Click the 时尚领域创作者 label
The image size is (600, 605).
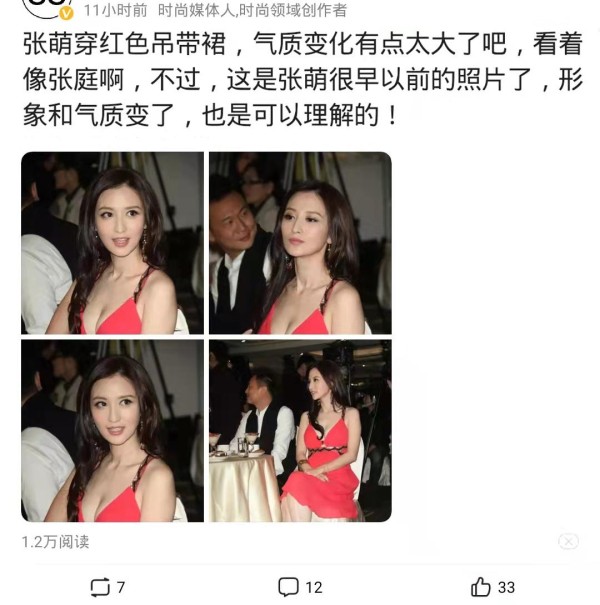click(x=293, y=10)
